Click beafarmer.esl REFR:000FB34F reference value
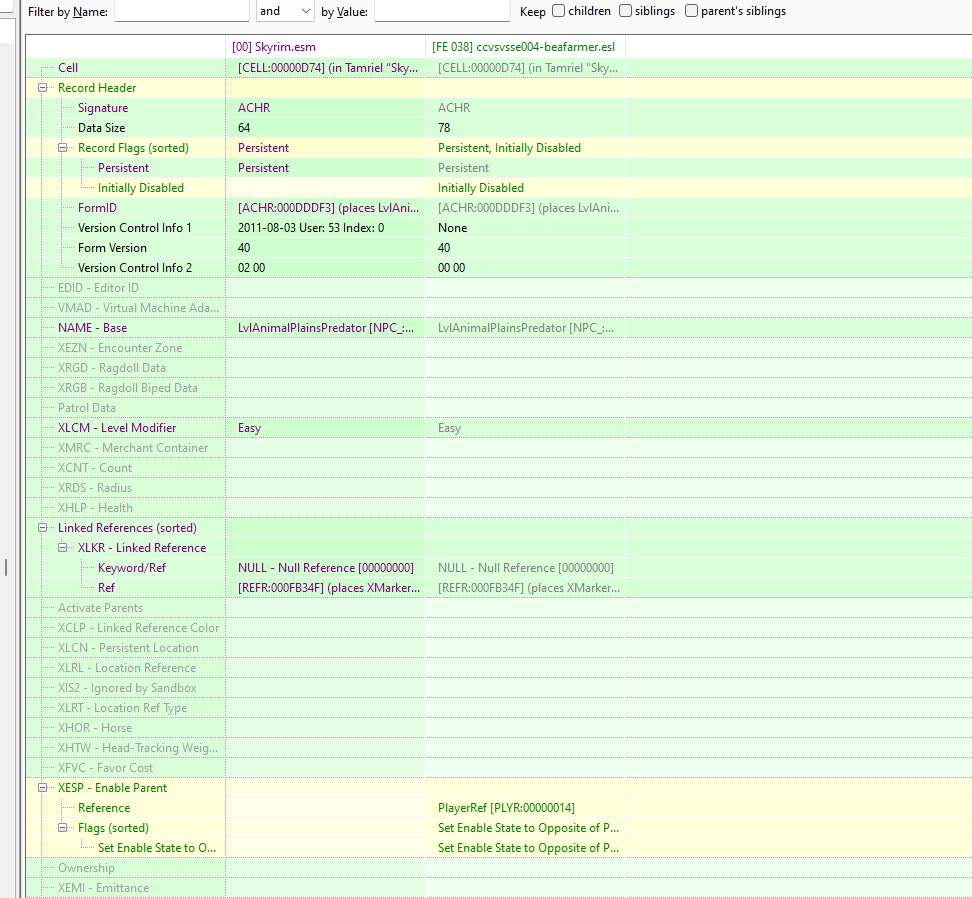The width and height of the screenshot is (972, 898). coord(529,588)
